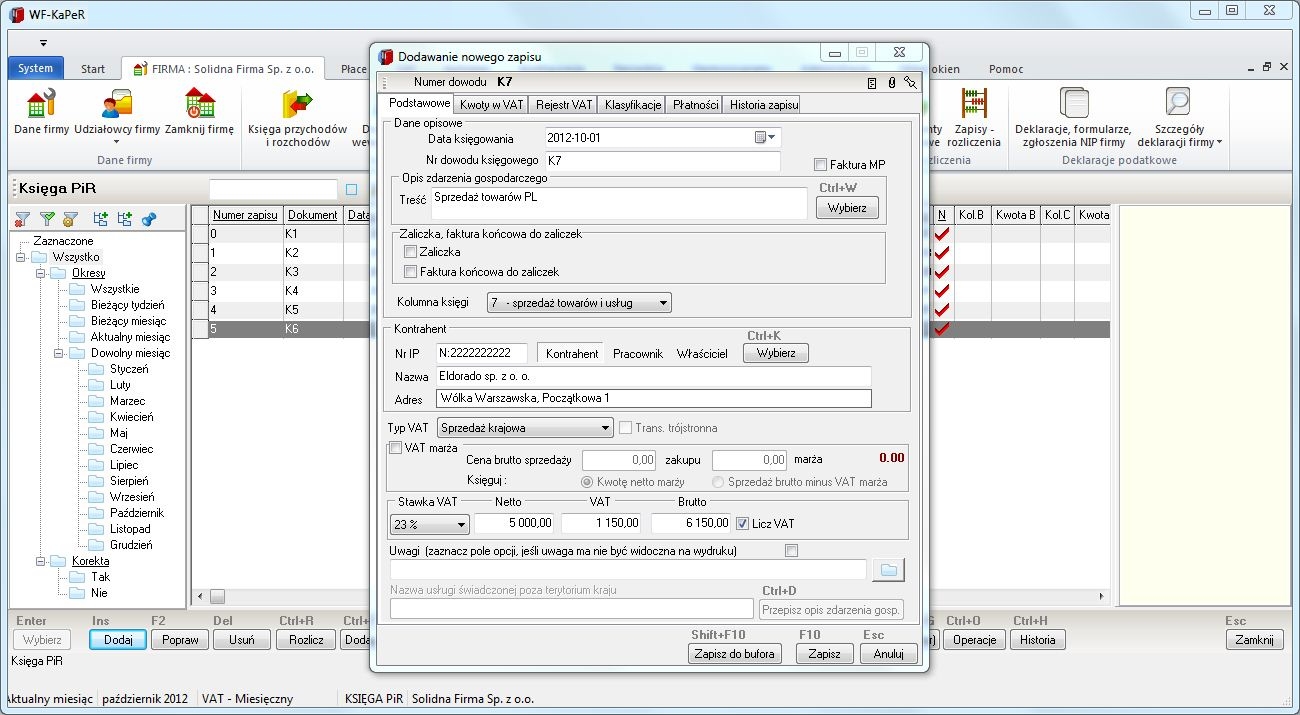Image resolution: width=1300 pixels, height=715 pixels.
Task: Click the first tree expand-all icon
Action: (100, 218)
